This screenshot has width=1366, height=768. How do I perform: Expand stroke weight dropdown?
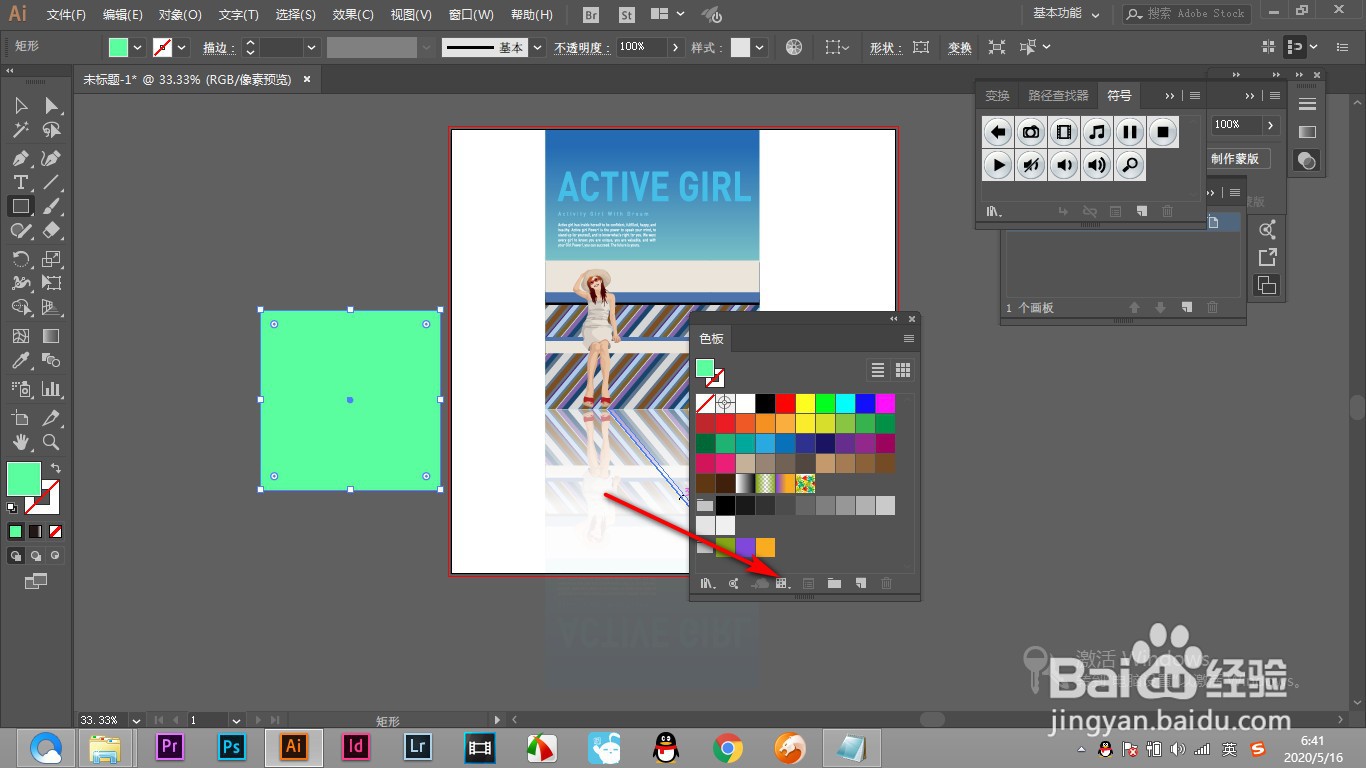pyautogui.click(x=311, y=47)
